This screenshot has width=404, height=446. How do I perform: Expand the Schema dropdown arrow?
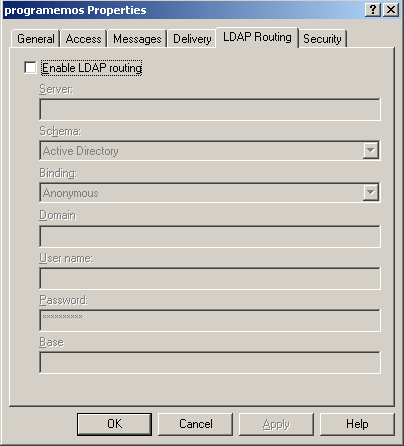click(370, 151)
